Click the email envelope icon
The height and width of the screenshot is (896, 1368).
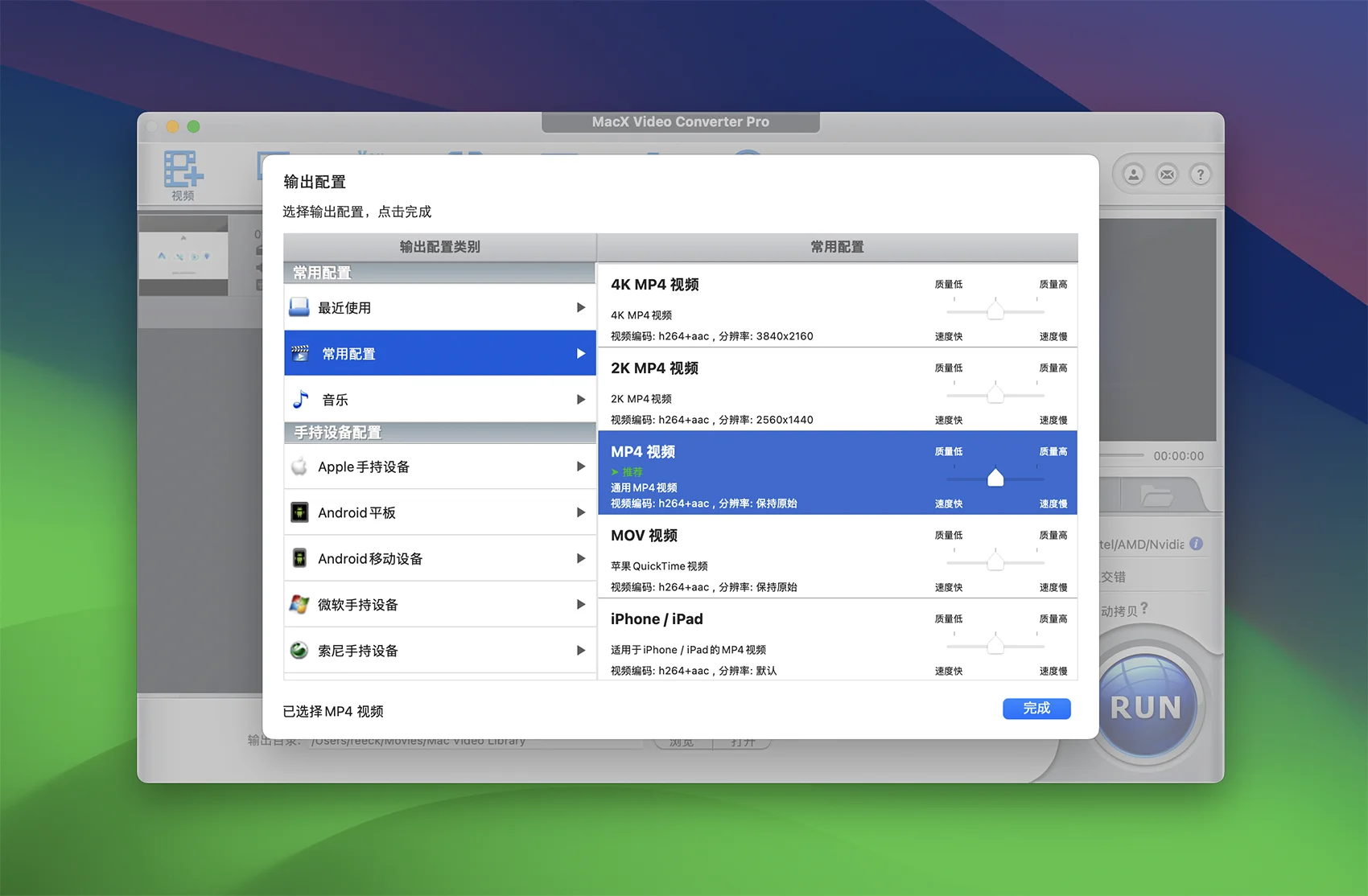point(1167,175)
